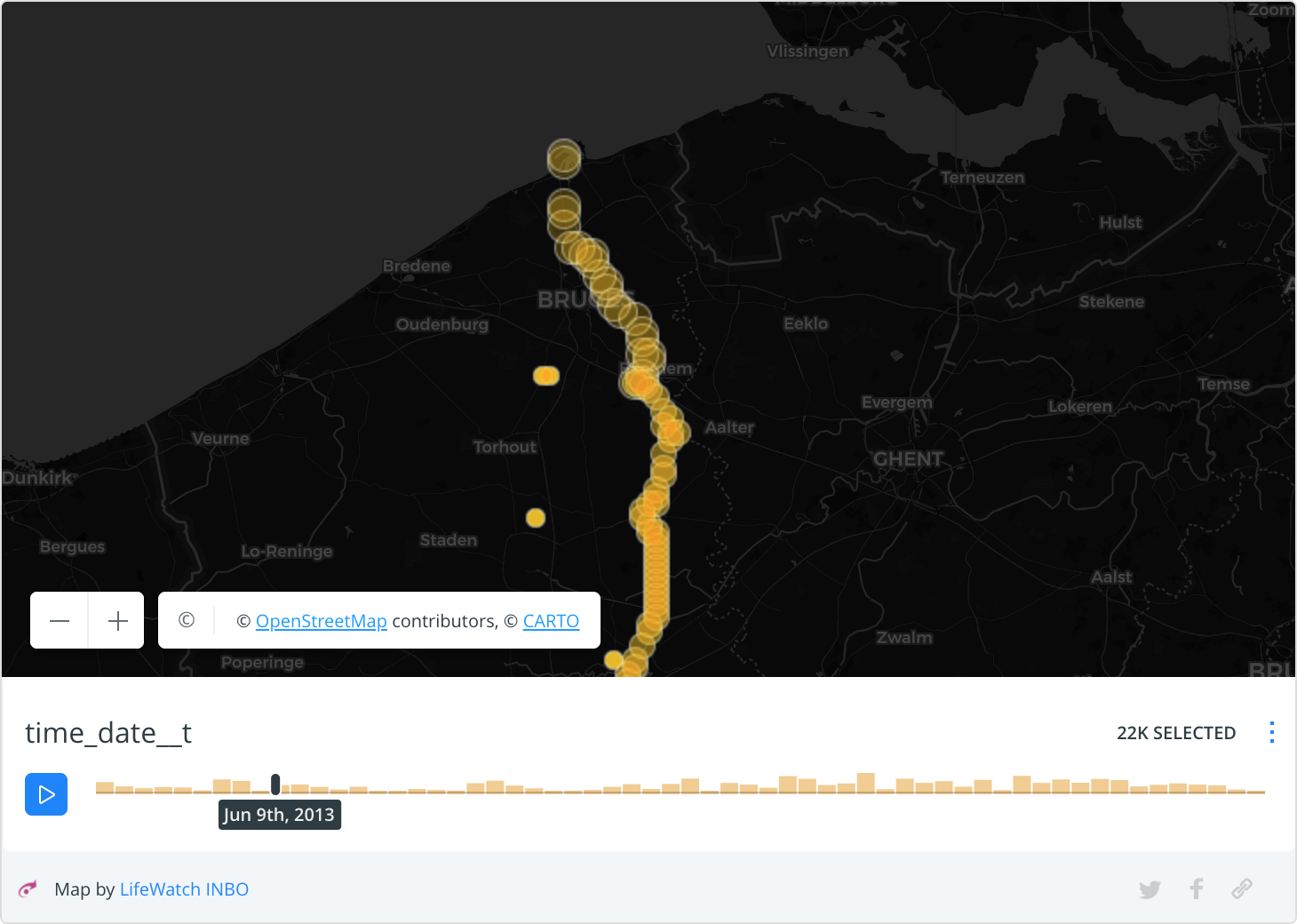Screen dimensions: 1297x924
Task: Click the Evergem map label
Action: pyautogui.click(x=897, y=402)
